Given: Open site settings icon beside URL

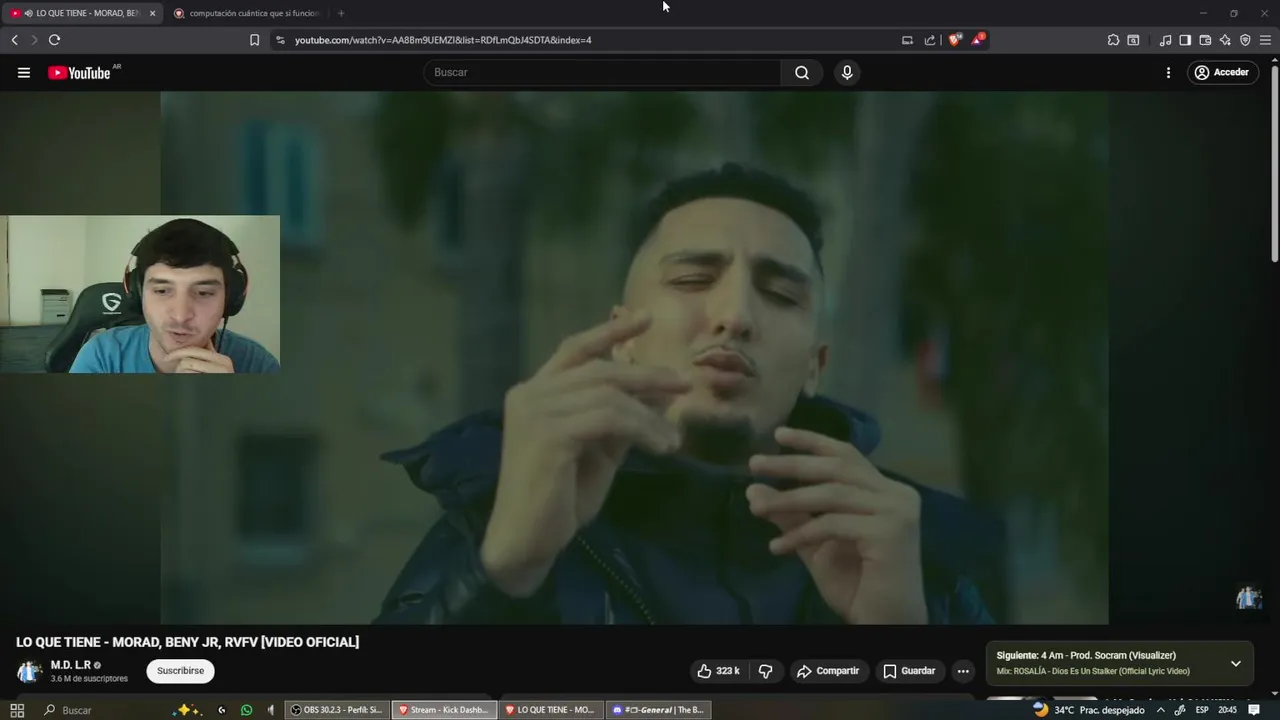Looking at the screenshot, I should pos(280,40).
